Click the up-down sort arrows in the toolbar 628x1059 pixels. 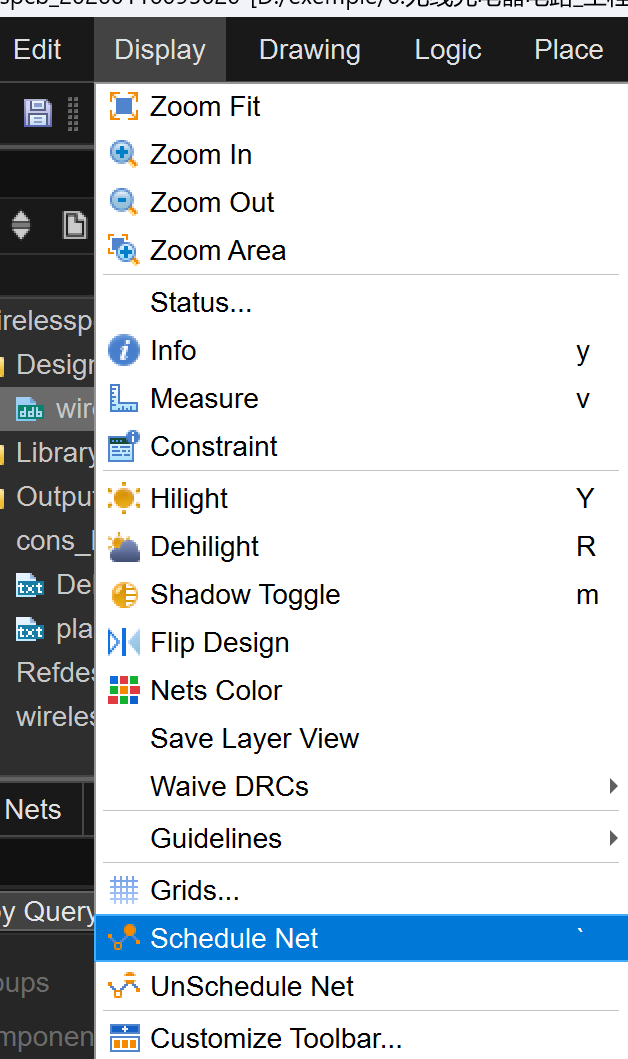pyautogui.click(x=21, y=224)
